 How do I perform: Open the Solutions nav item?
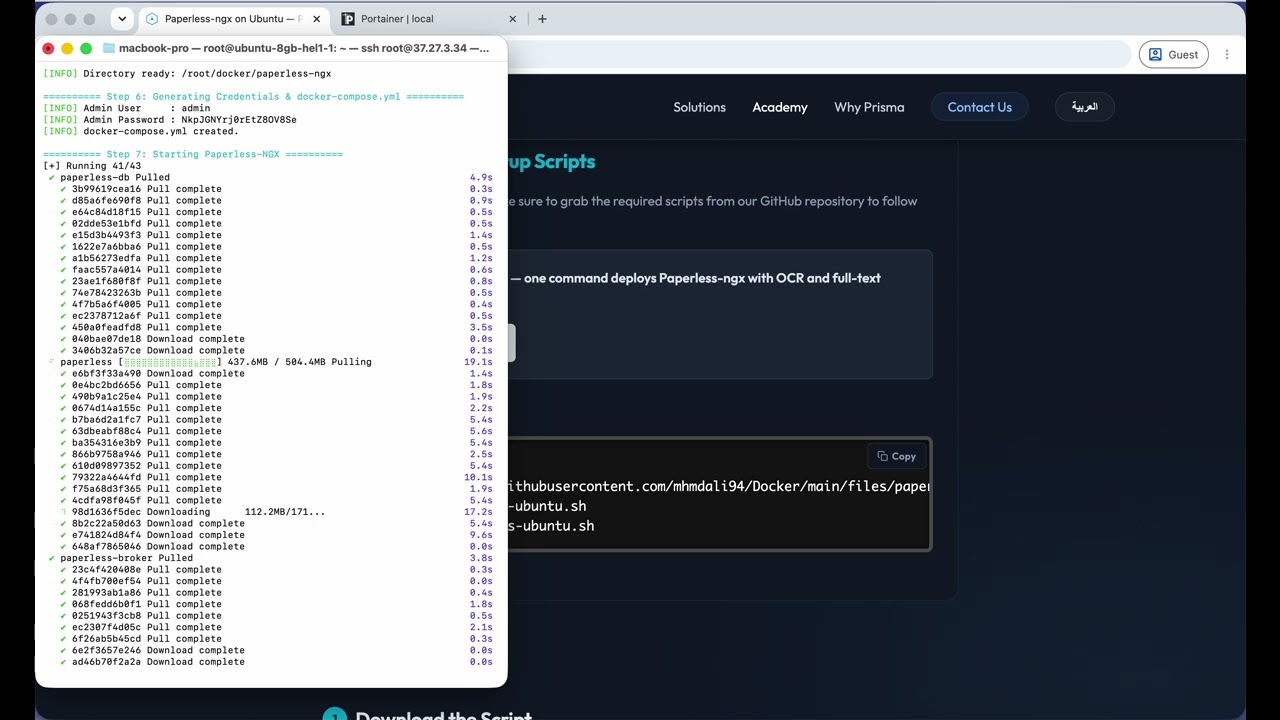(x=699, y=107)
